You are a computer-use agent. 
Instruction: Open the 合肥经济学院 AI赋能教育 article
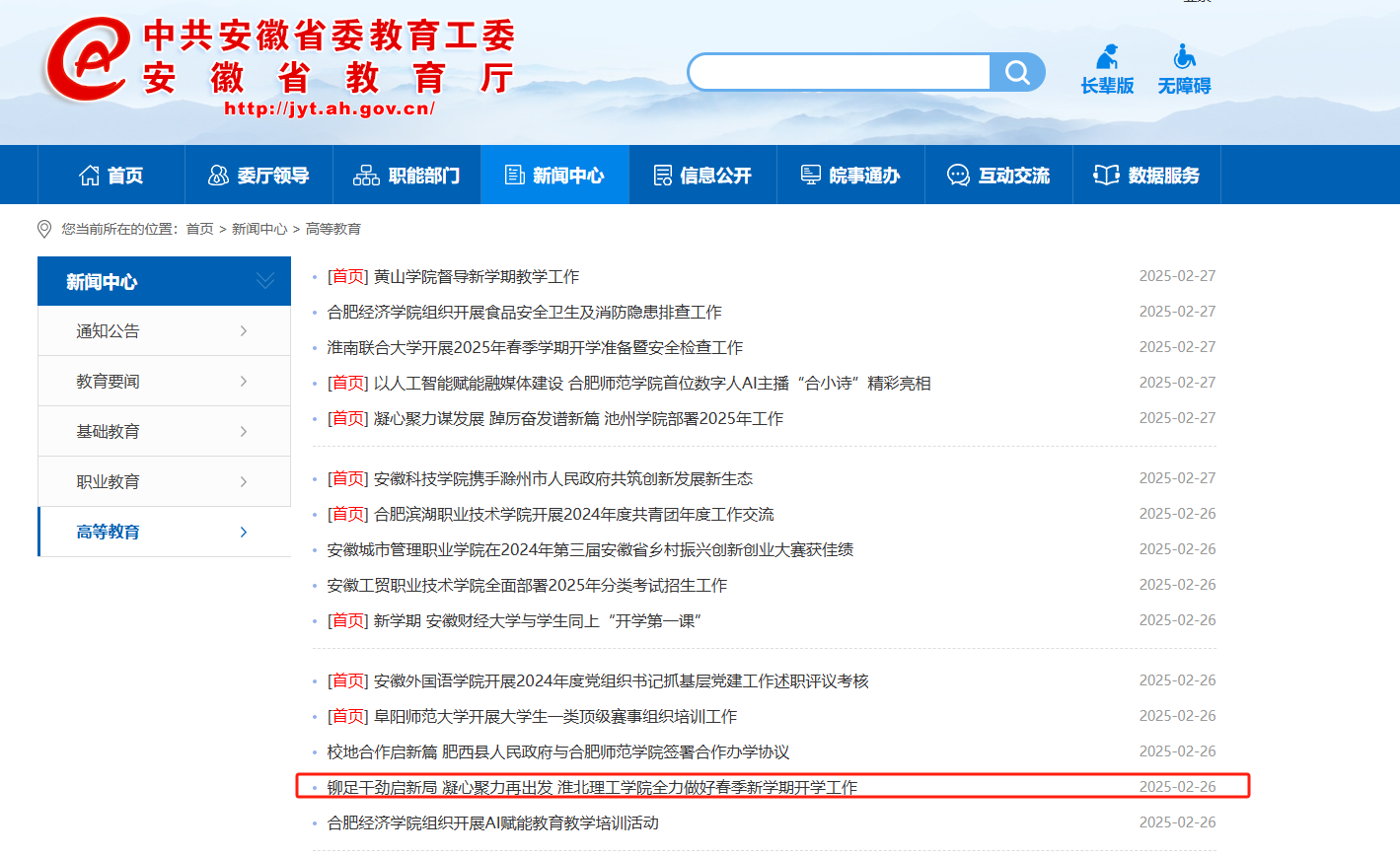[x=492, y=822]
